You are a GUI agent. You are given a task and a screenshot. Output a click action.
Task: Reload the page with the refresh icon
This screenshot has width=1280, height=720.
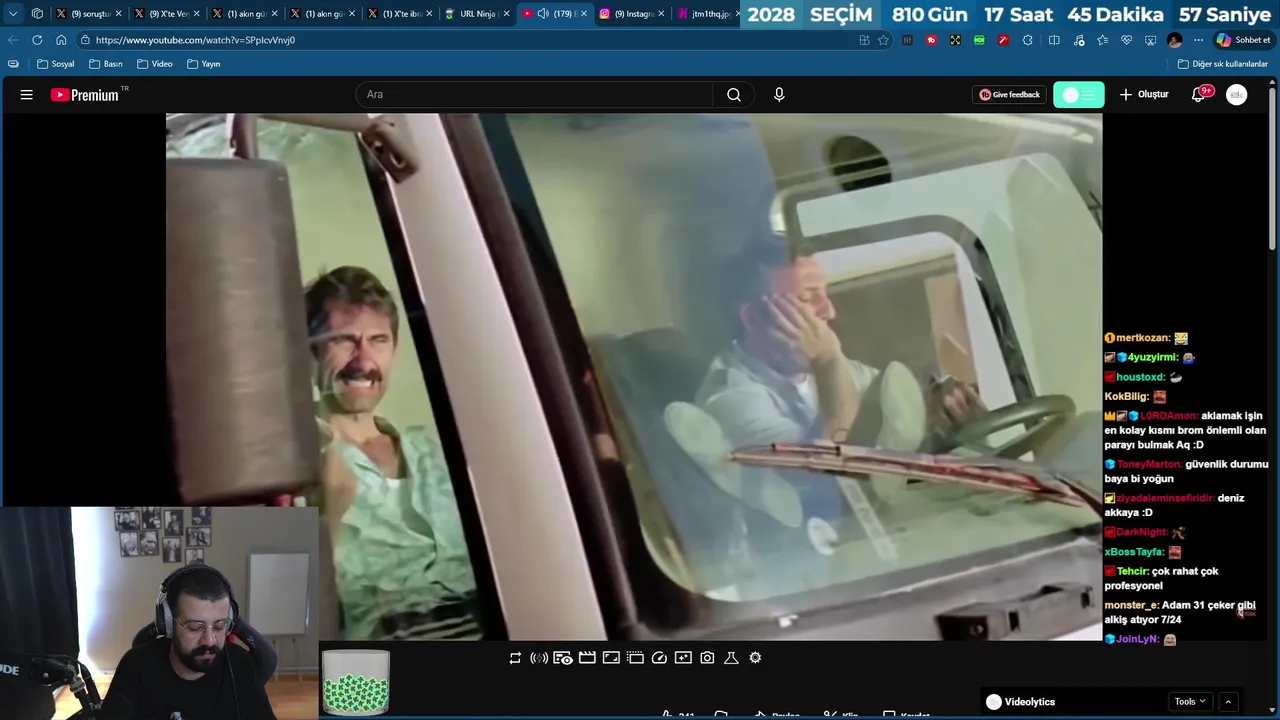(37, 40)
